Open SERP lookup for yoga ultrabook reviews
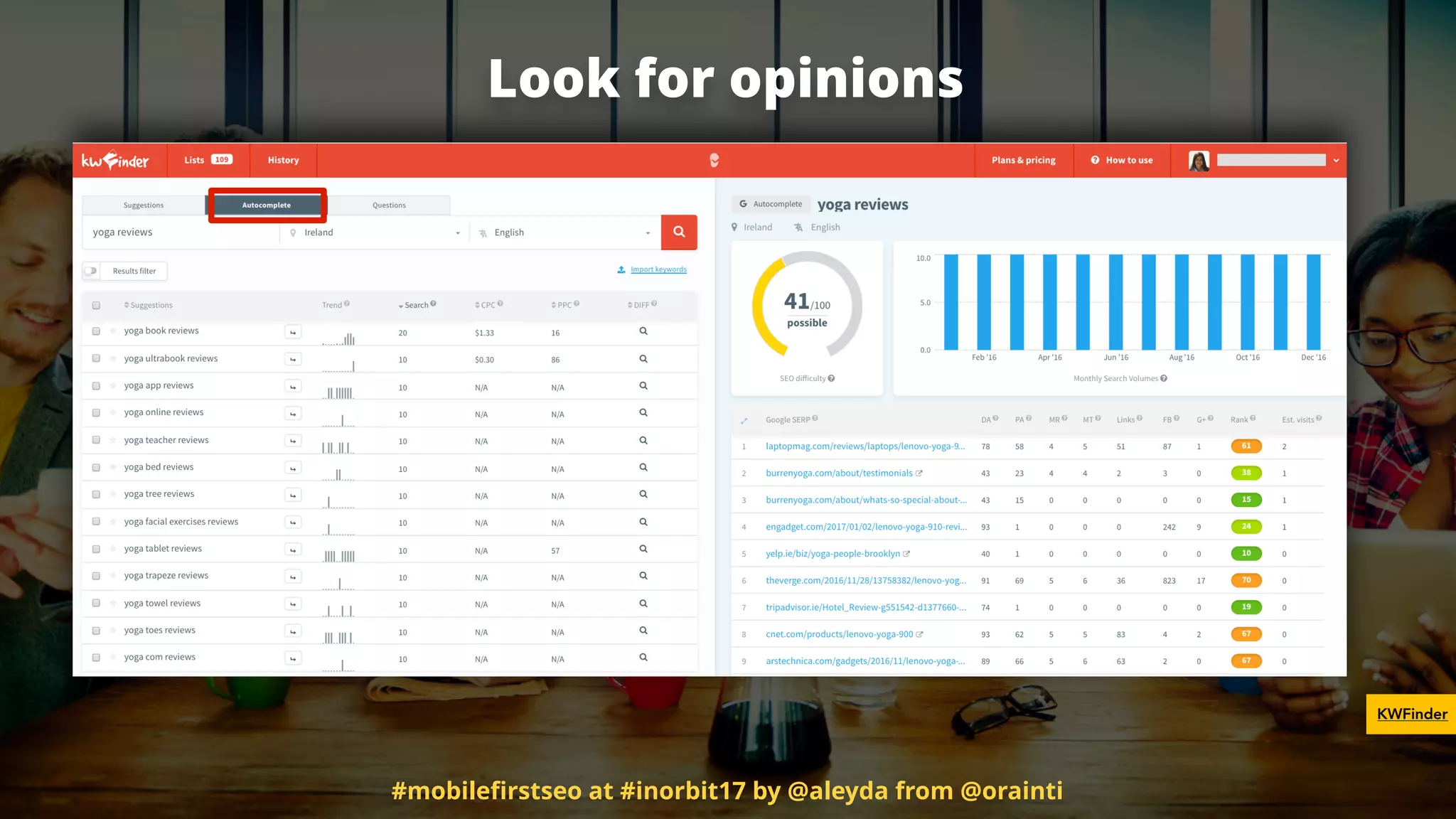Viewport: 1456px width, 819px height. click(x=643, y=359)
